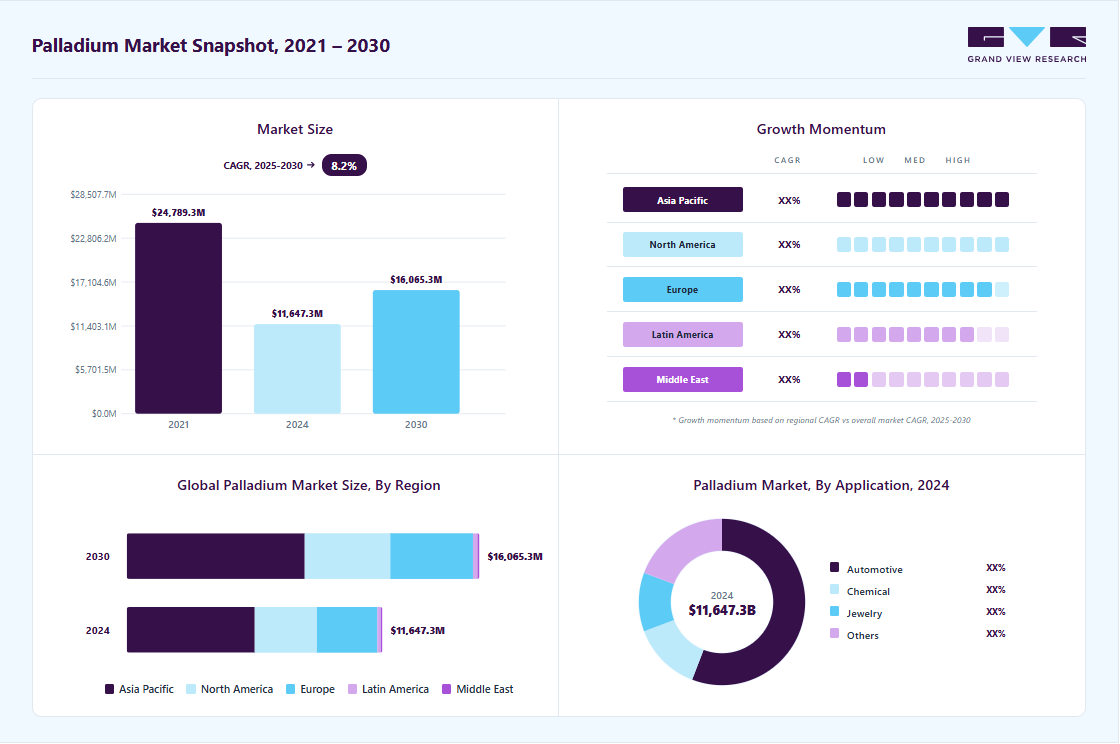
Task: Click the Grand View Research logo
Action: (x=1026, y=45)
